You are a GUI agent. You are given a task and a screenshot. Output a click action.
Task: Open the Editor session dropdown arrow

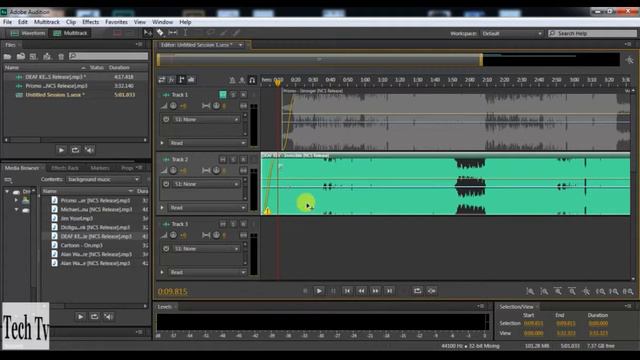(241, 45)
